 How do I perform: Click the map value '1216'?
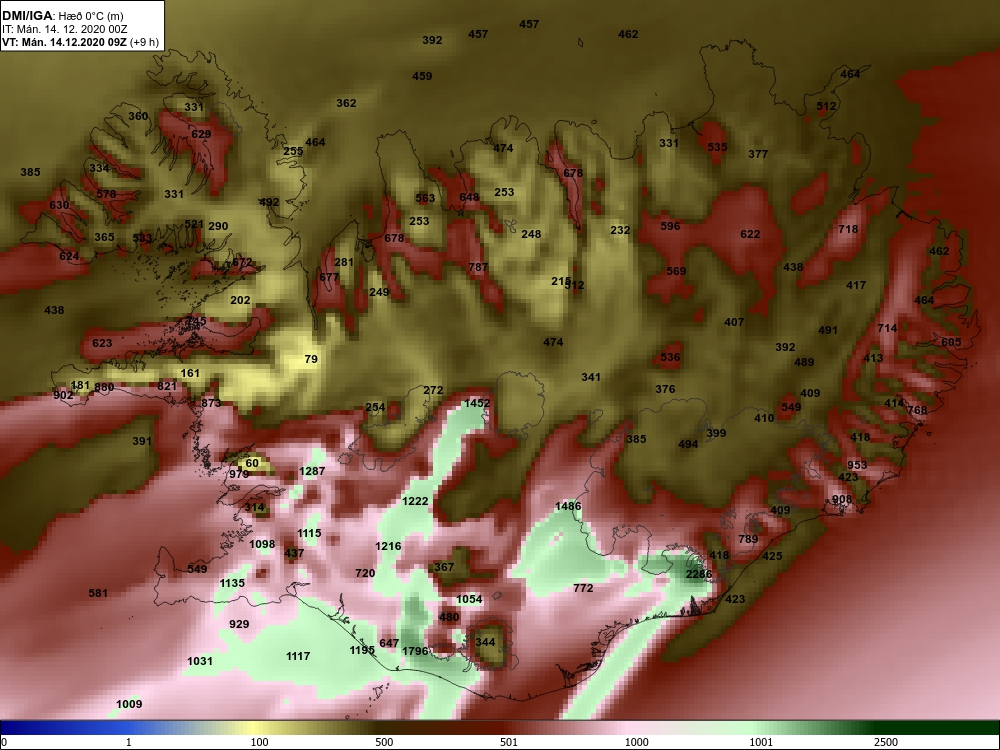click(388, 546)
